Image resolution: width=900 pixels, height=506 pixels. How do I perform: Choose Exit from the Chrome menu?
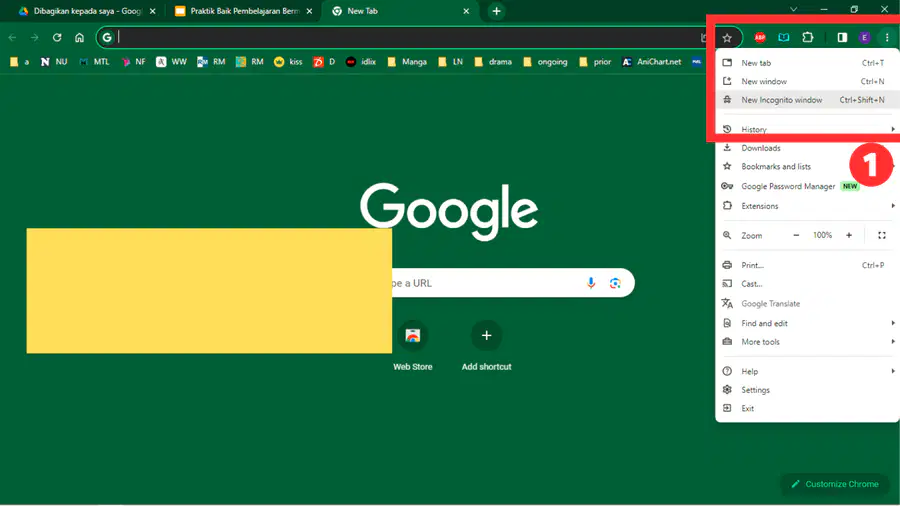(x=808, y=408)
